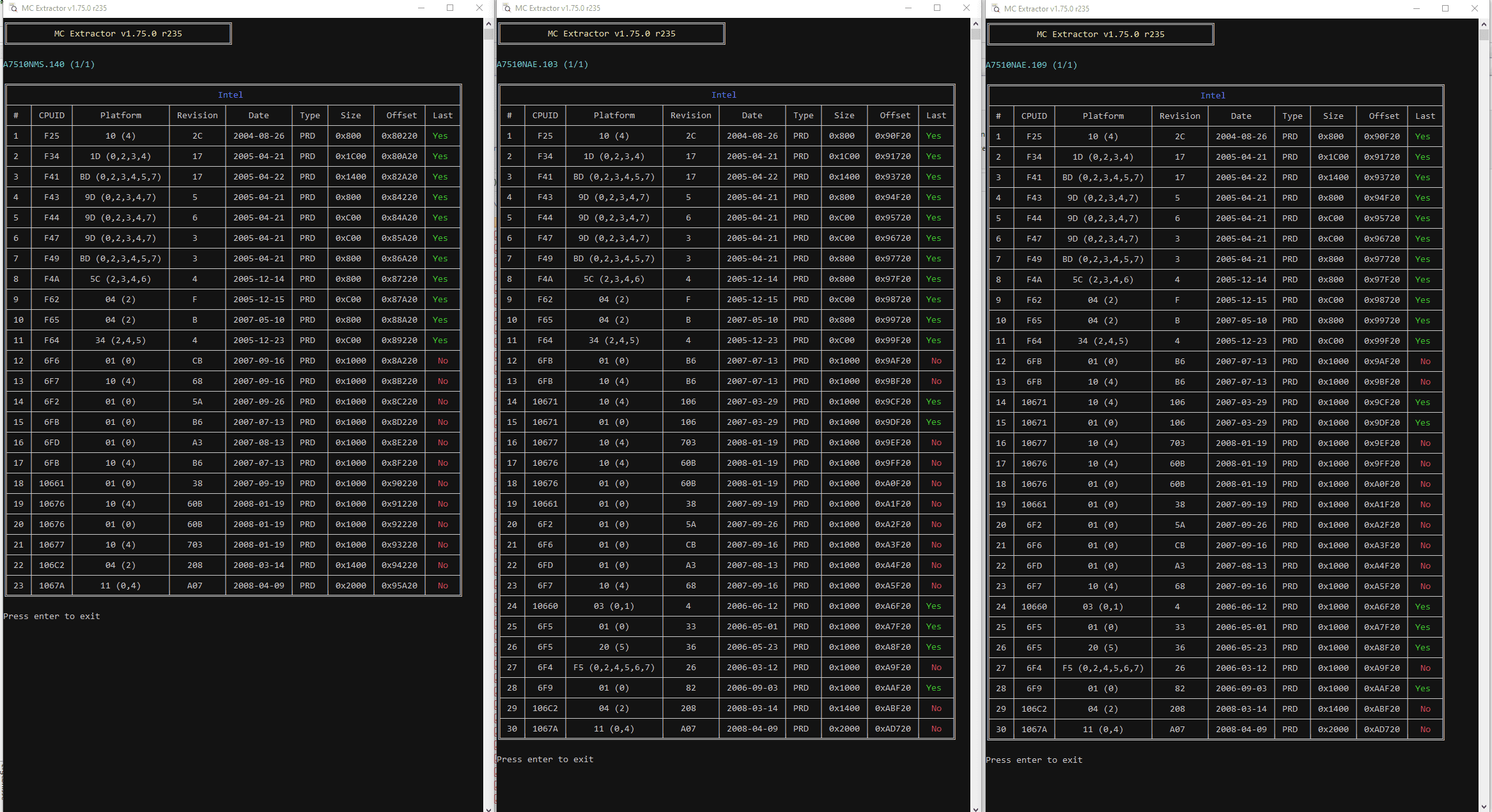
Task: Click the file name A7510NMS.140 (1/1)
Action: [x=49, y=65]
